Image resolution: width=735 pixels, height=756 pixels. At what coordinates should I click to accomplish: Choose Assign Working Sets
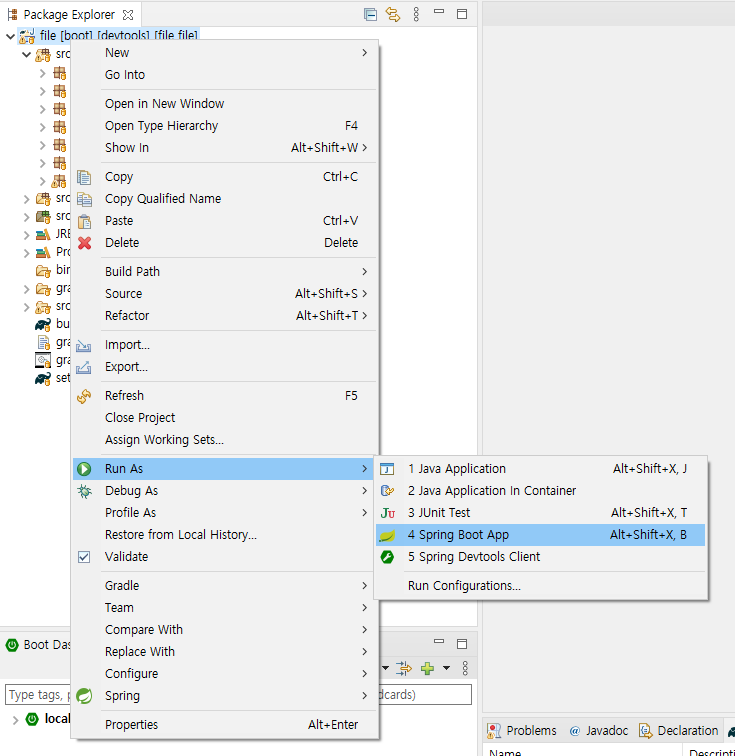pyautogui.click(x=225, y=440)
